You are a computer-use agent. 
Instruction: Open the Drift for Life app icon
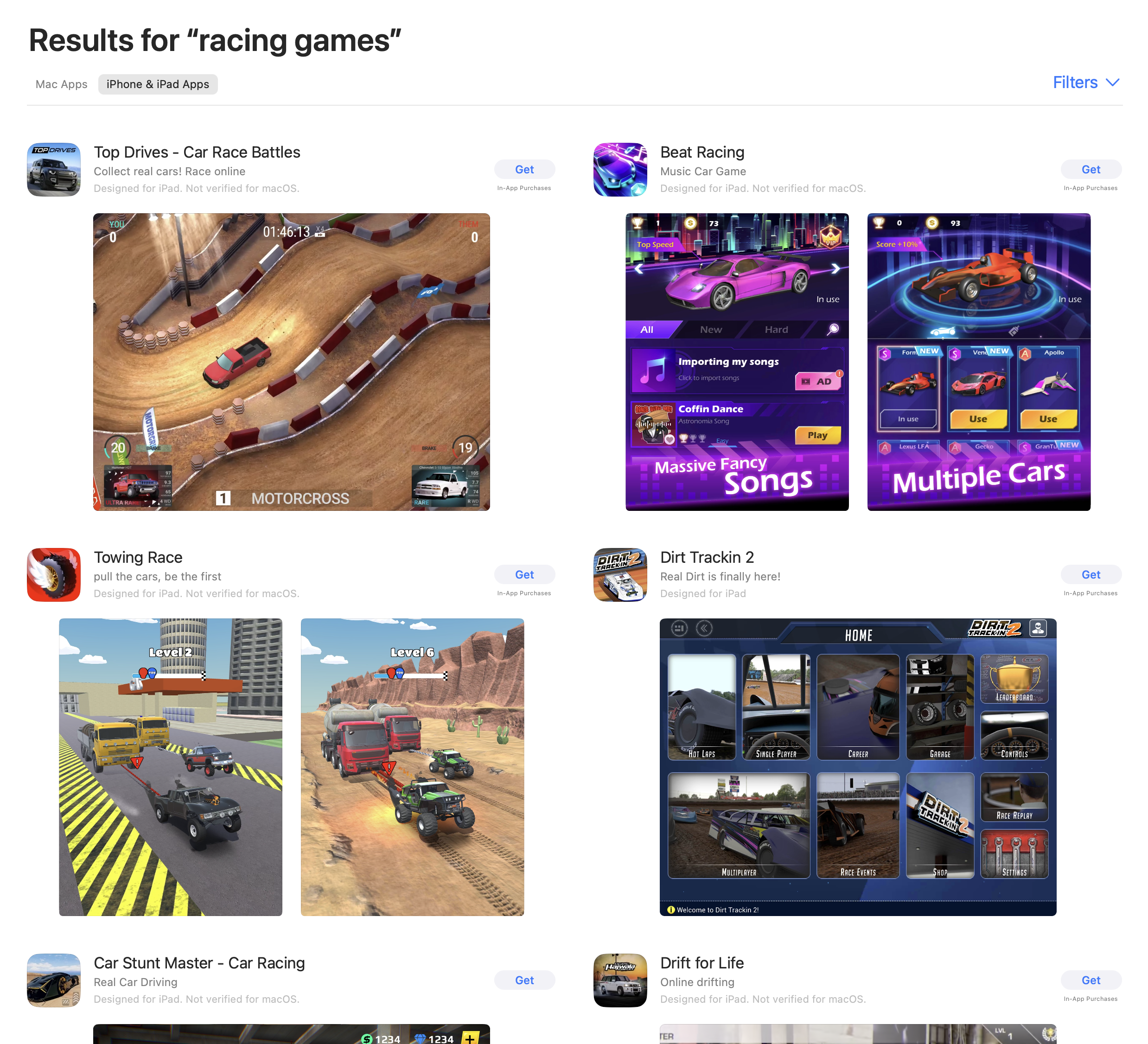(x=620, y=980)
